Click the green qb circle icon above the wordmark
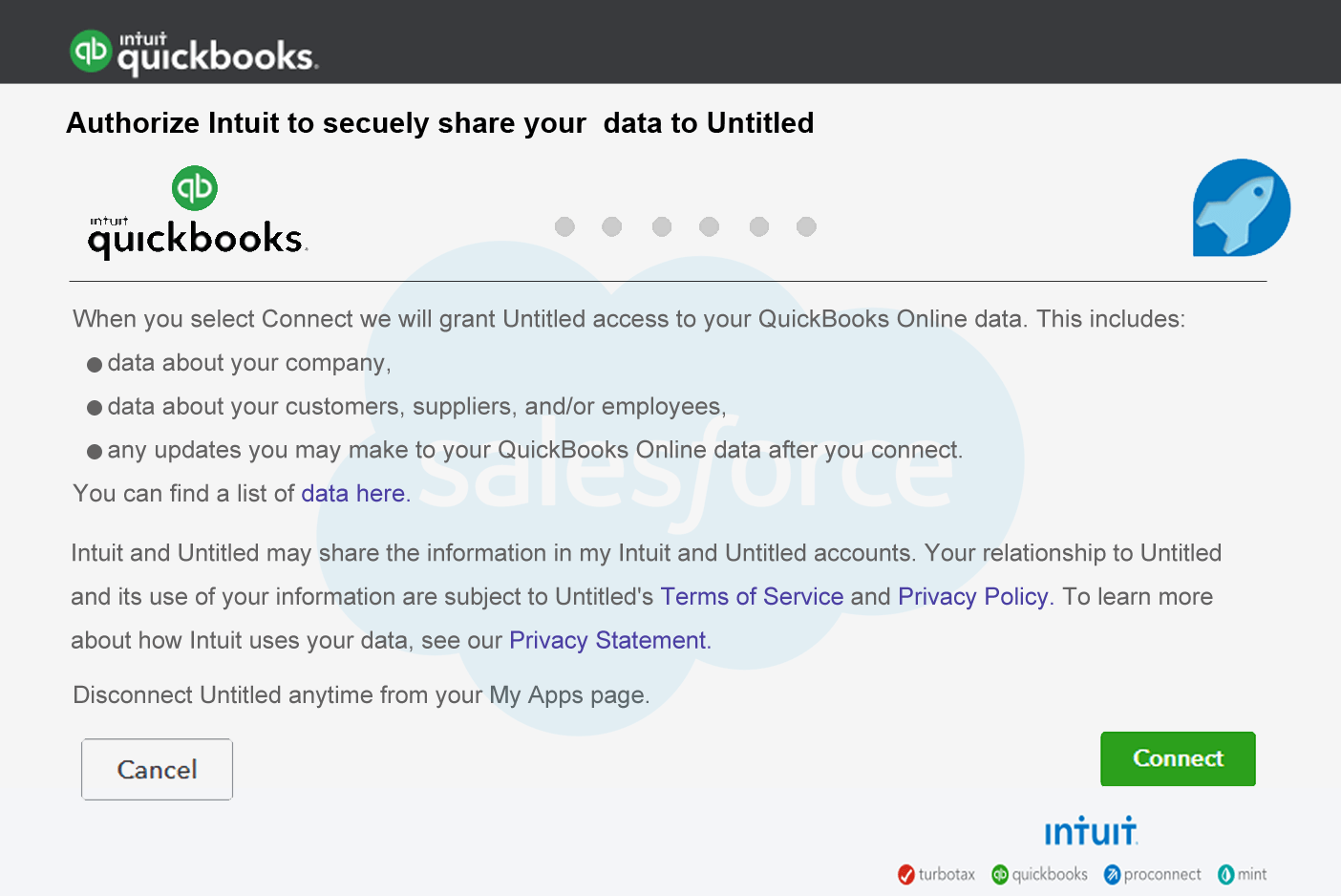1341x896 pixels. coord(195,187)
